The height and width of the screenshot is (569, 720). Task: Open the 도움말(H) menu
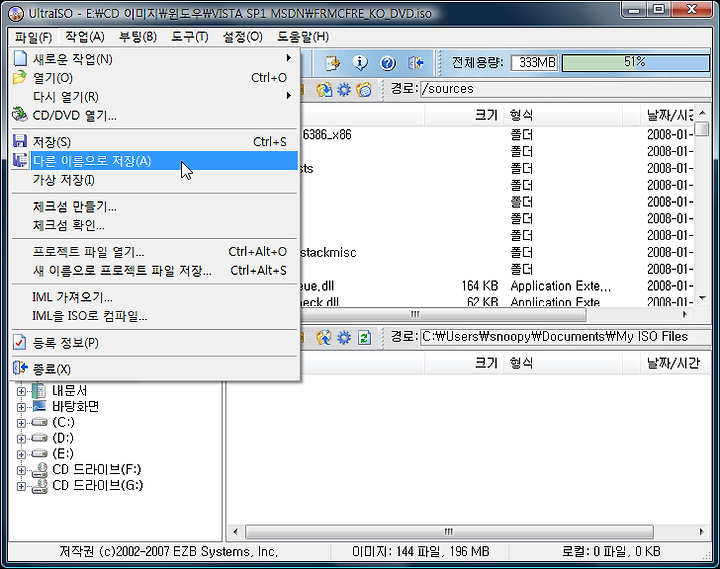click(x=303, y=37)
